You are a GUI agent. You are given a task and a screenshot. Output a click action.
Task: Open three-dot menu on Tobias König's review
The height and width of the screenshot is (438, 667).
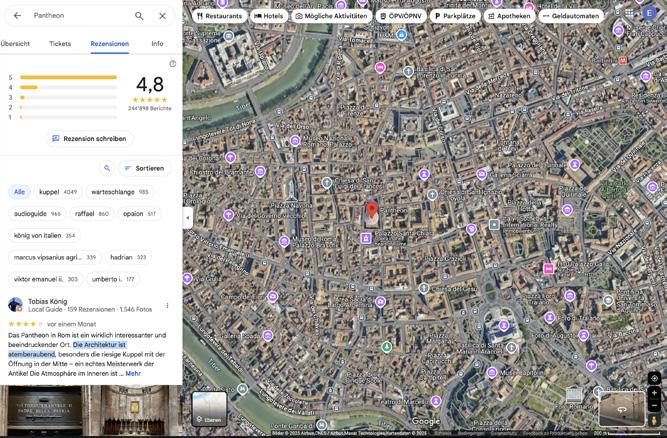pos(167,305)
